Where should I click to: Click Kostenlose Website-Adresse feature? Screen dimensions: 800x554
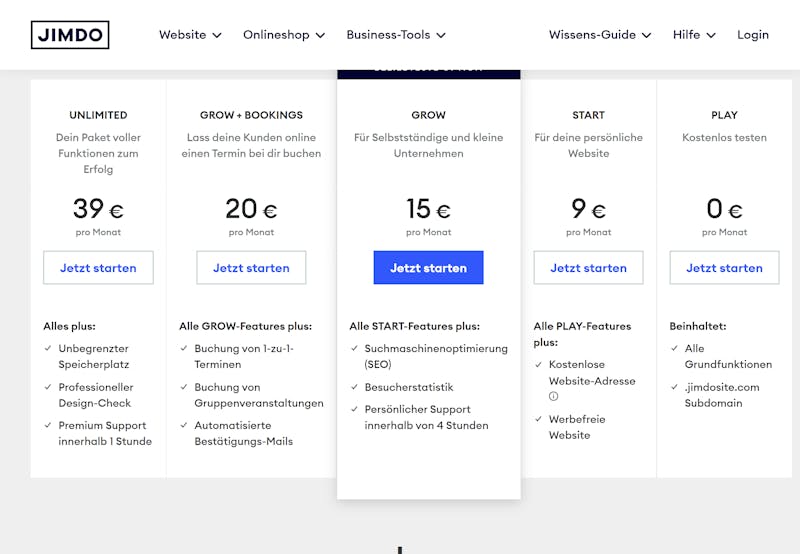click(x=592, y=372)
